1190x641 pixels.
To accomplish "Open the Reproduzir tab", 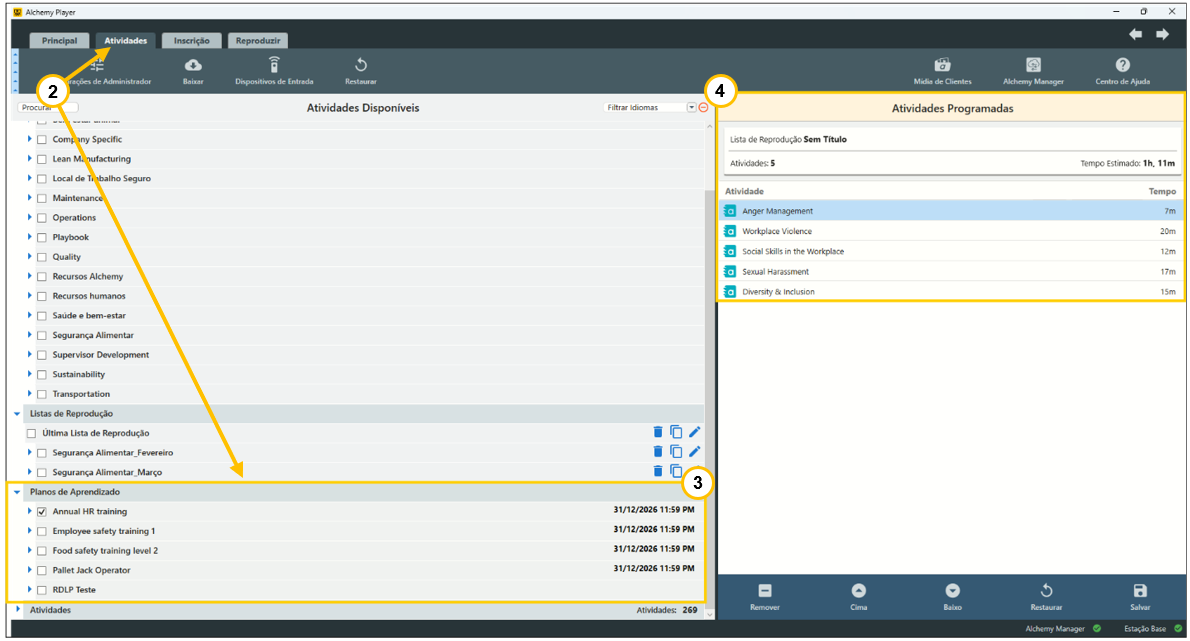I will click(x=258, y=41).
